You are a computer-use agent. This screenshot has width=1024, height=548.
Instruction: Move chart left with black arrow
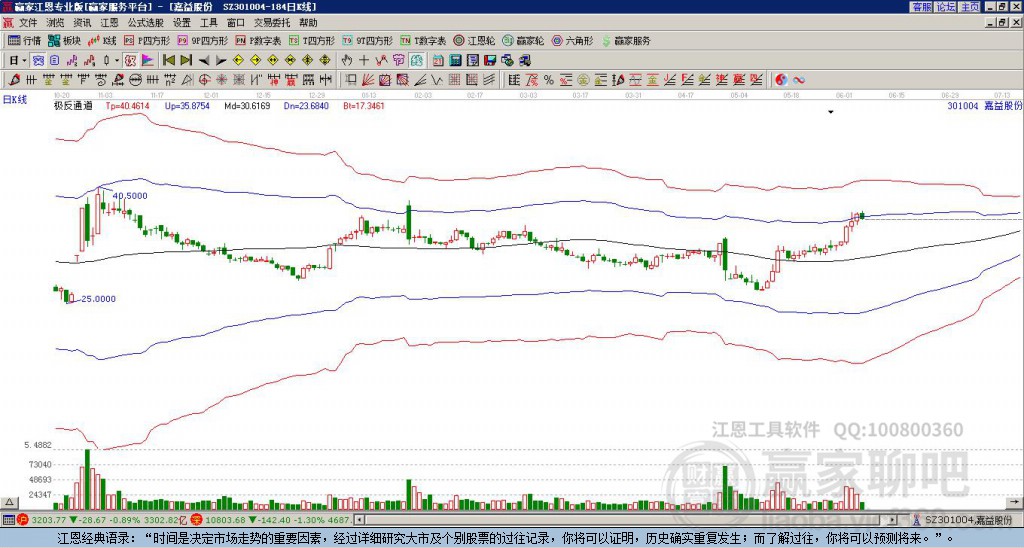204,60
